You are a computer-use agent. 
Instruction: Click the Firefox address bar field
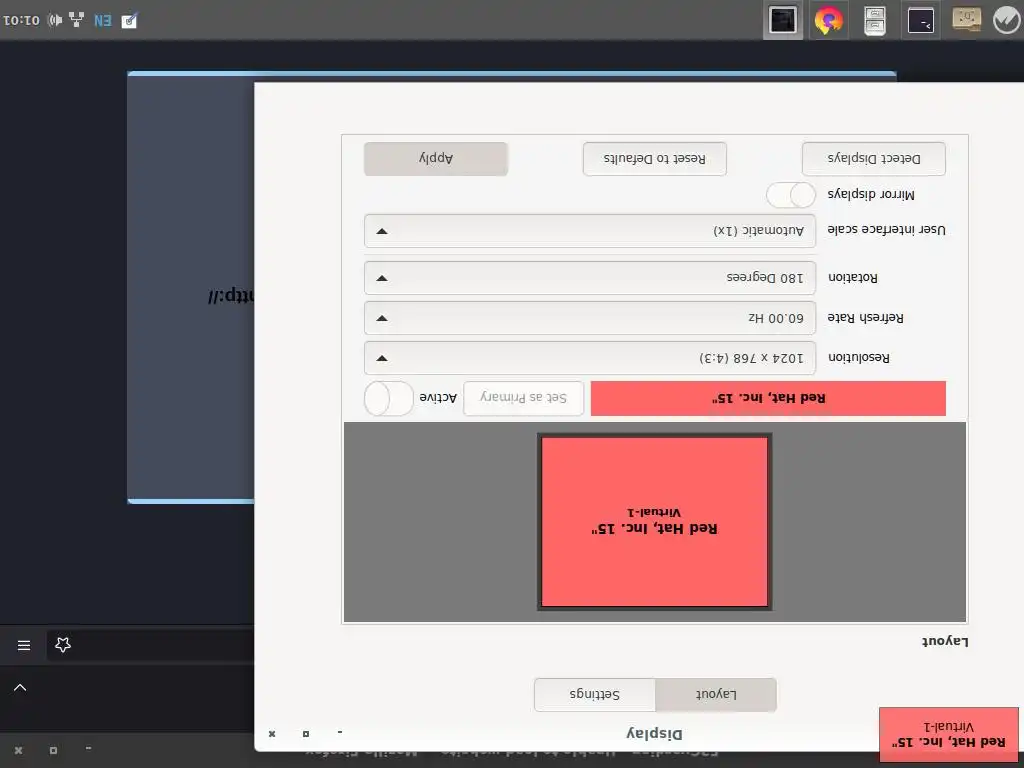pyautogui.click(x=150, y=645)
